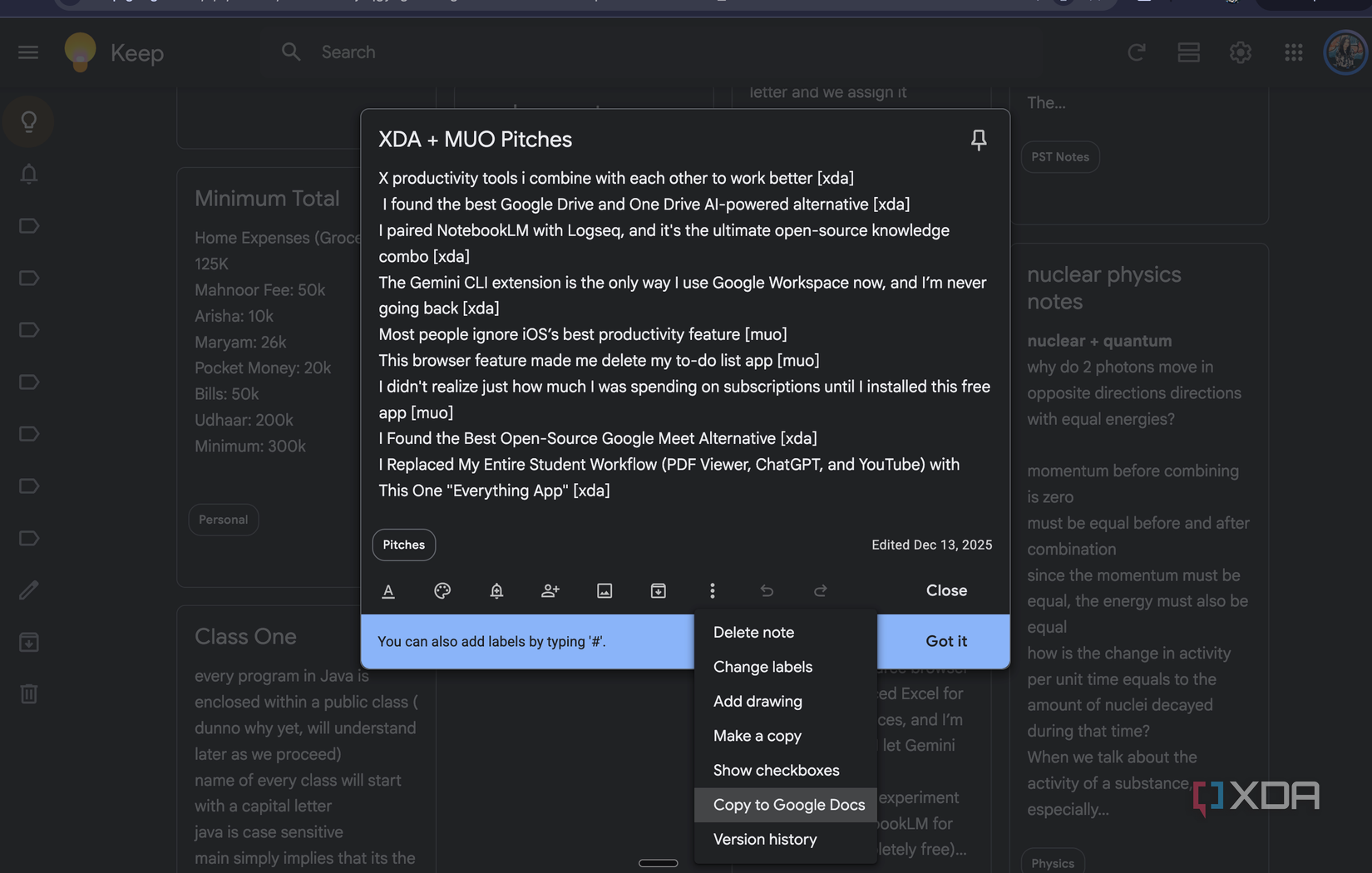
Task: Undo the last edit
Action: (x=767, y=590)
